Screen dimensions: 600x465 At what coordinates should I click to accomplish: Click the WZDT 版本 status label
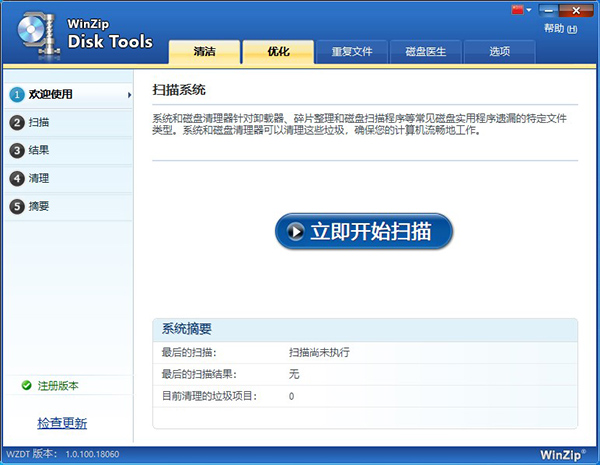pos(32,454)
